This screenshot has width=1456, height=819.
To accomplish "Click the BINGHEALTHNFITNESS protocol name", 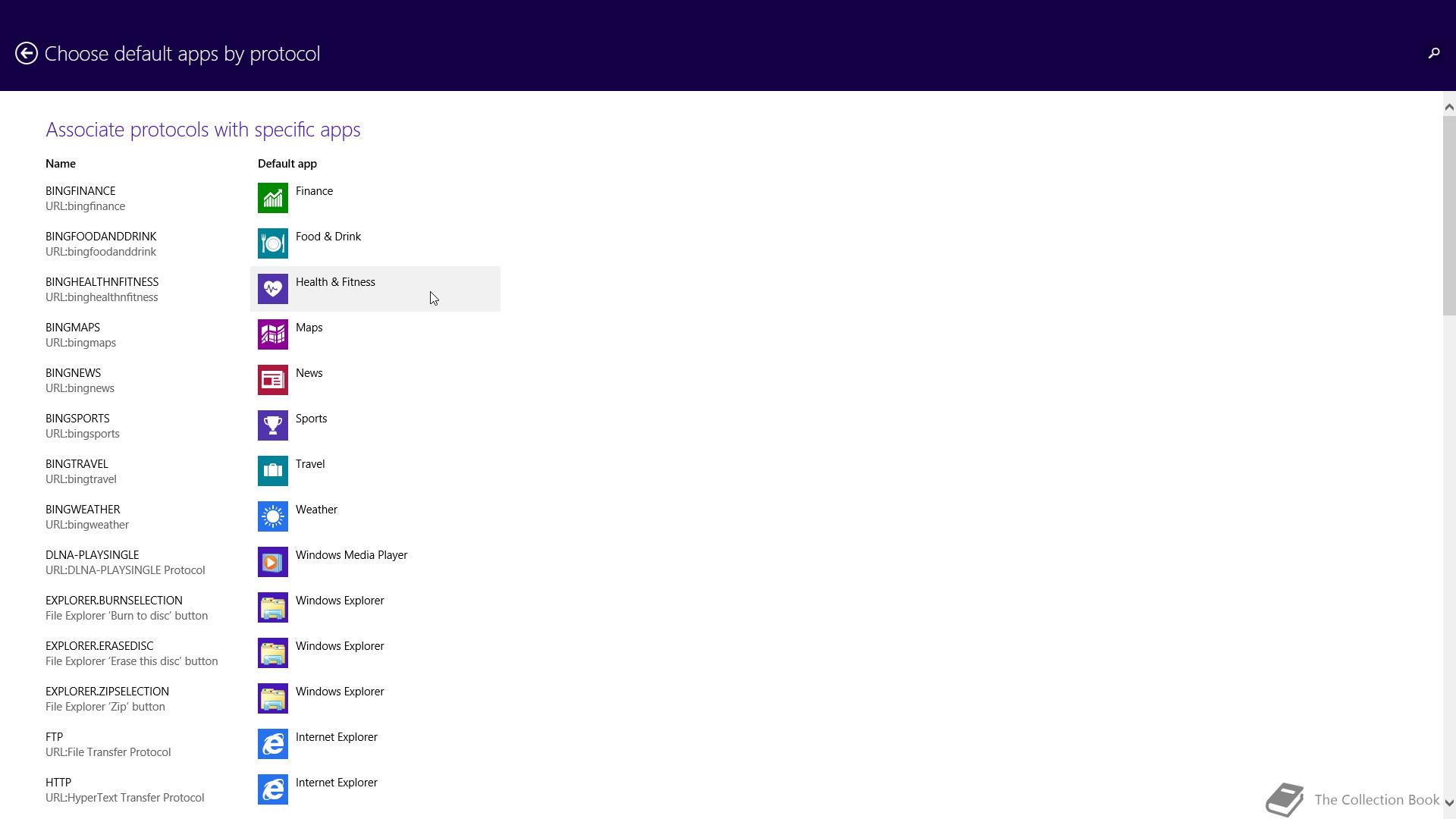I will pos(102,282).
